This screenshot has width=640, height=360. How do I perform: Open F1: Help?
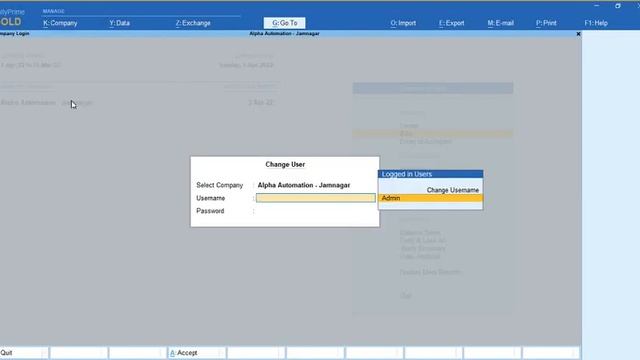click(x=596, y=23)
